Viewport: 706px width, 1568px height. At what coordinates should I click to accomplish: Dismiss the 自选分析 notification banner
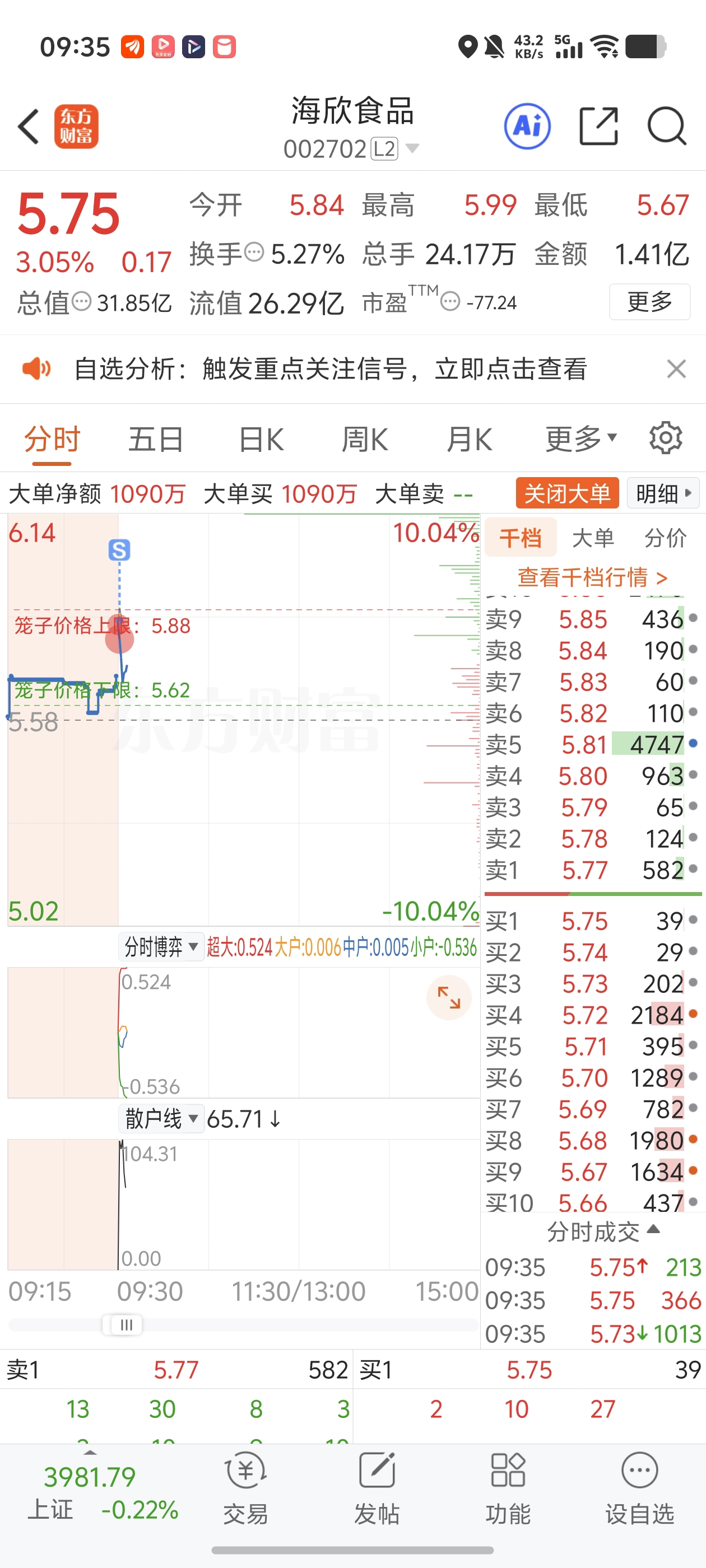[x=676, y=369]
